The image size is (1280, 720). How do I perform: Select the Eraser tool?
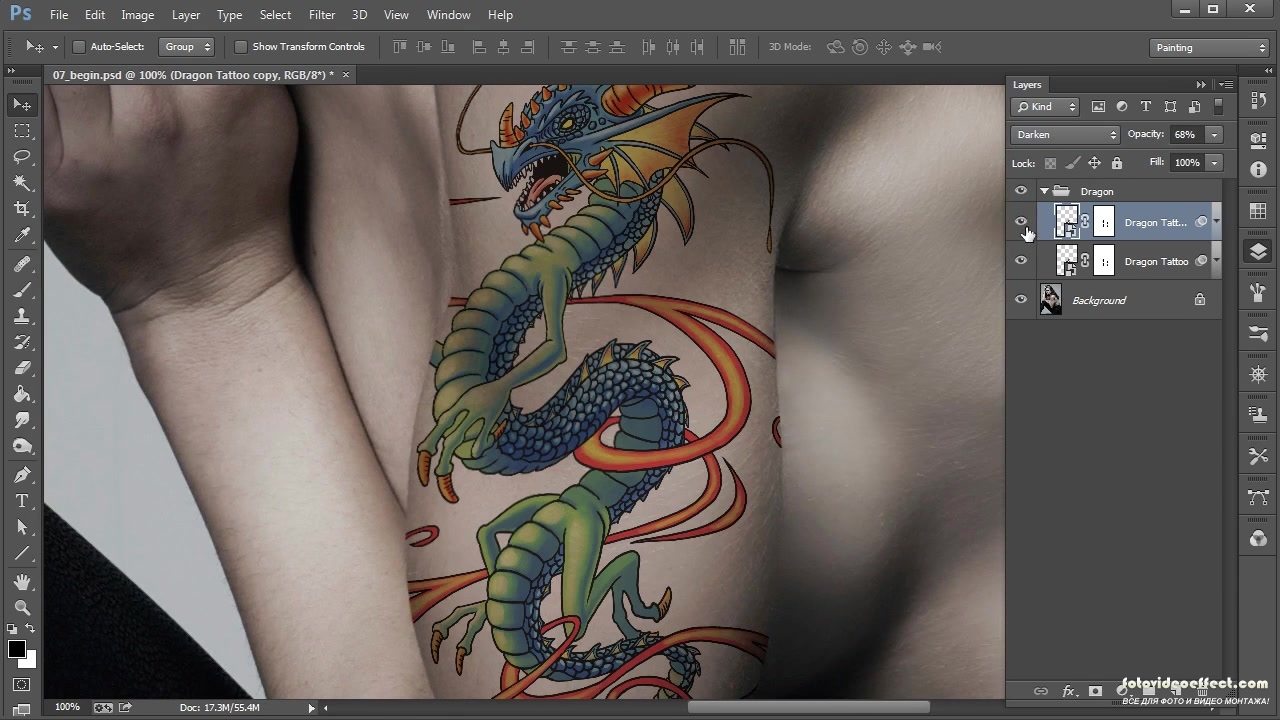pyautogui.click(x=22, y=368)
